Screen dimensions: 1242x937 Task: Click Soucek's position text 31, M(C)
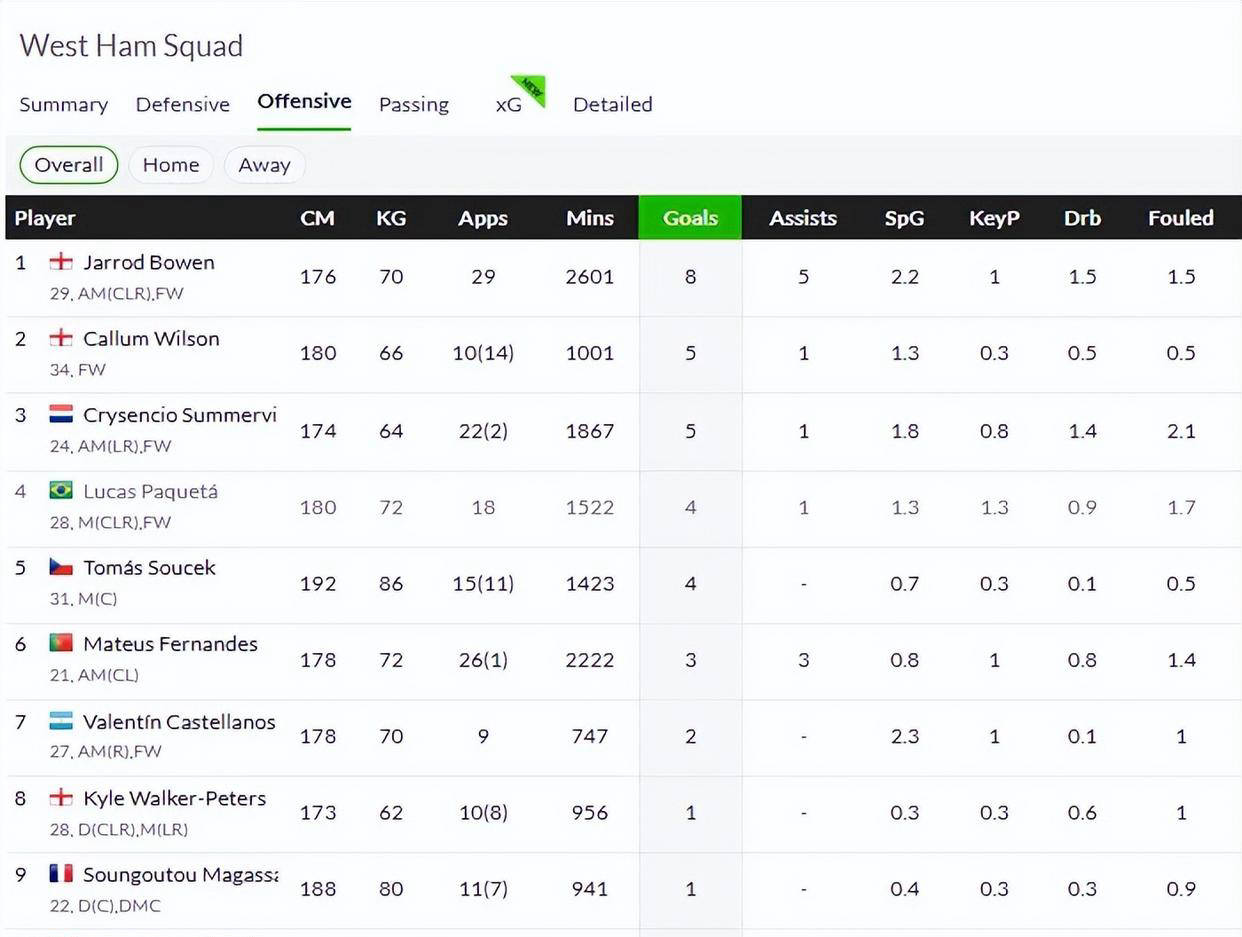pyautogui.click(x=84, y=599)
